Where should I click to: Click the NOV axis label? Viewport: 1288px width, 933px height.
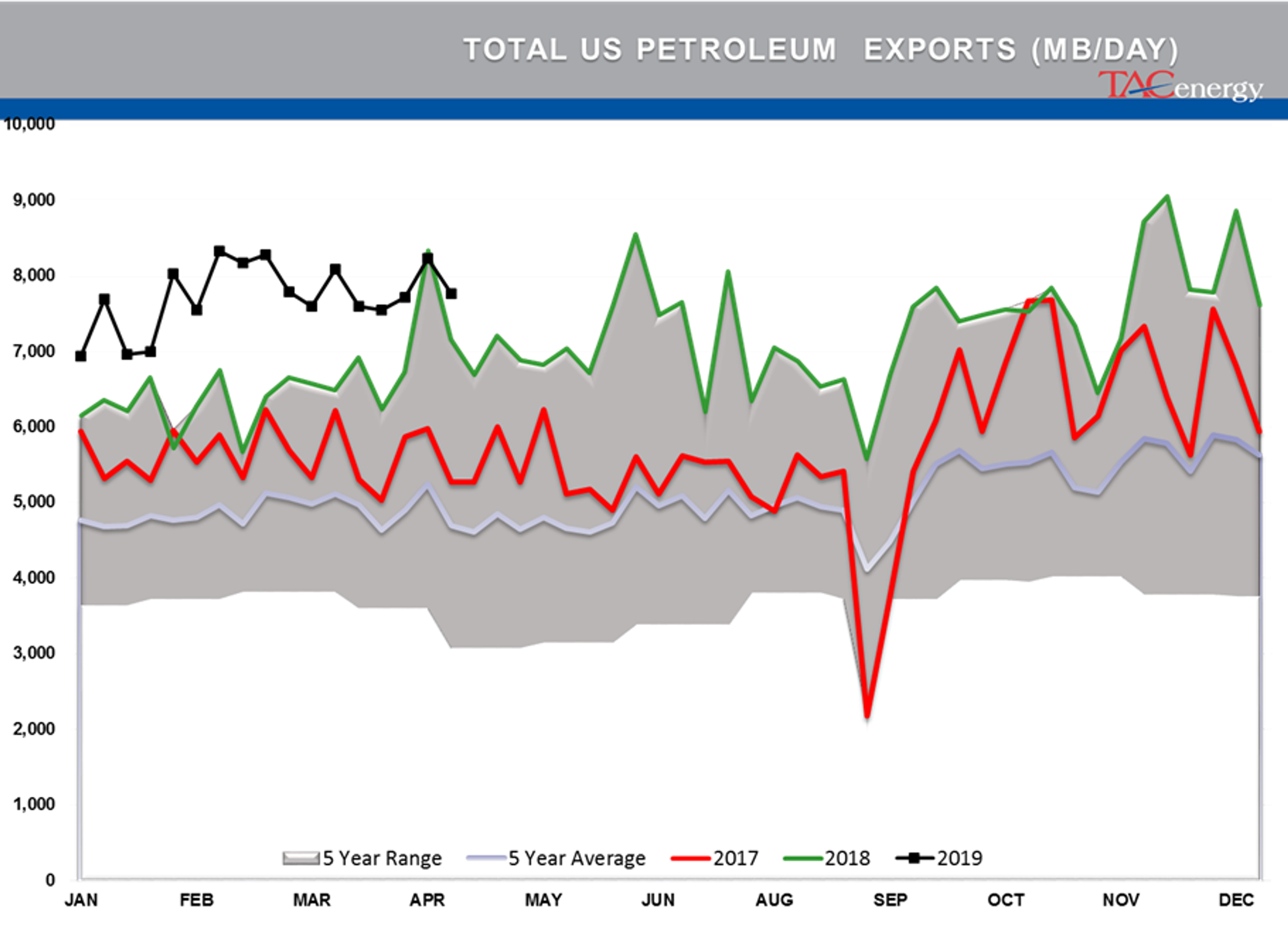pos(1121,901)
